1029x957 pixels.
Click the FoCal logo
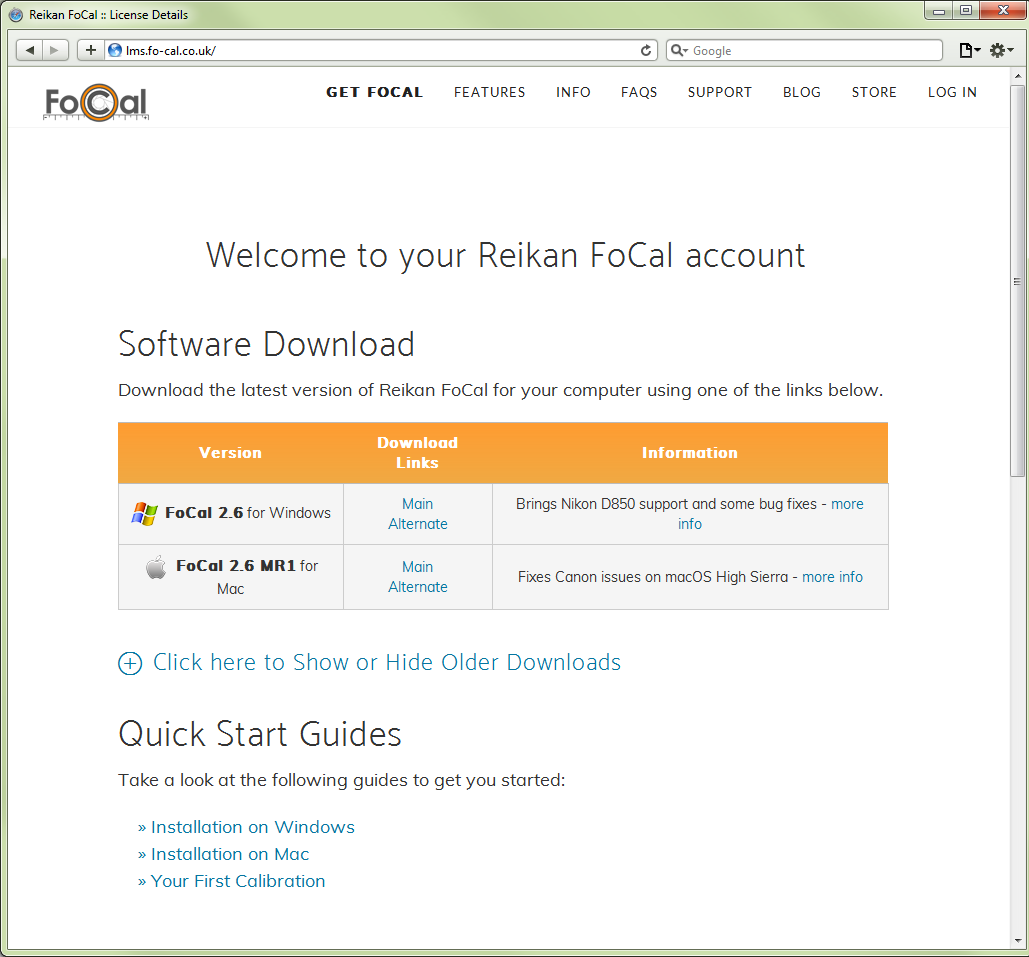96,102
